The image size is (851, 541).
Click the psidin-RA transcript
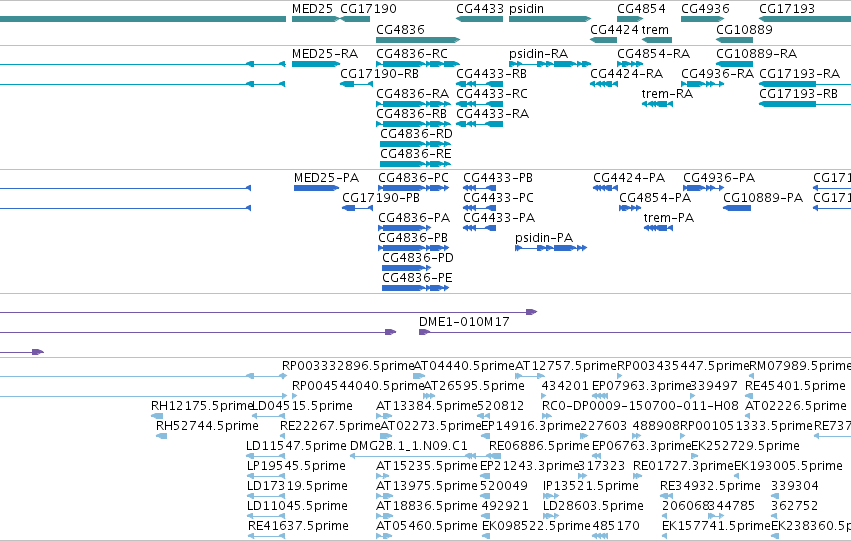550,64
